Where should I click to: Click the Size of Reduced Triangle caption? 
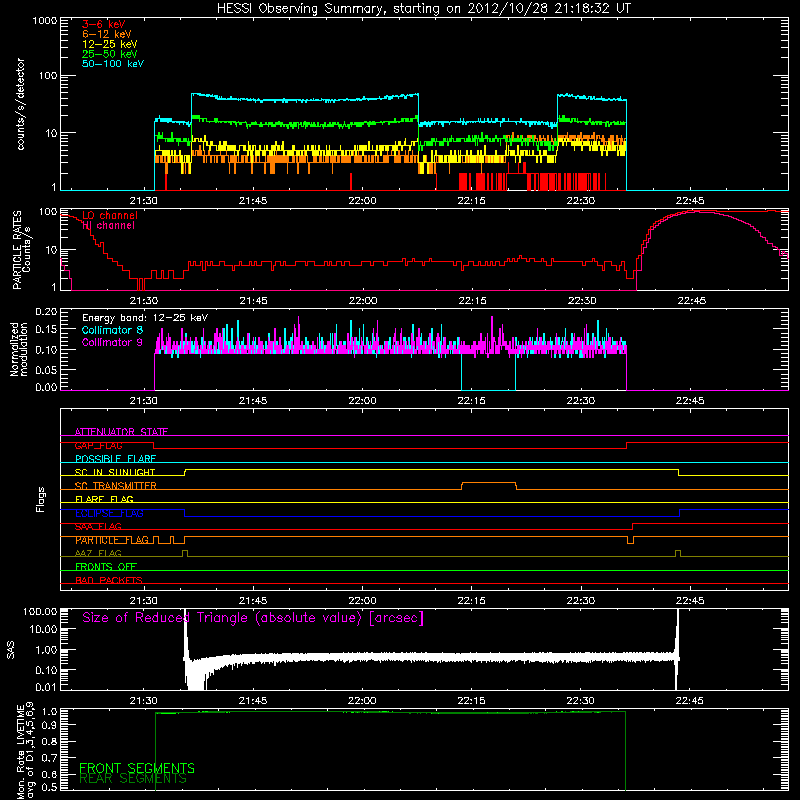pyautogui.click(x=253, y=618)
